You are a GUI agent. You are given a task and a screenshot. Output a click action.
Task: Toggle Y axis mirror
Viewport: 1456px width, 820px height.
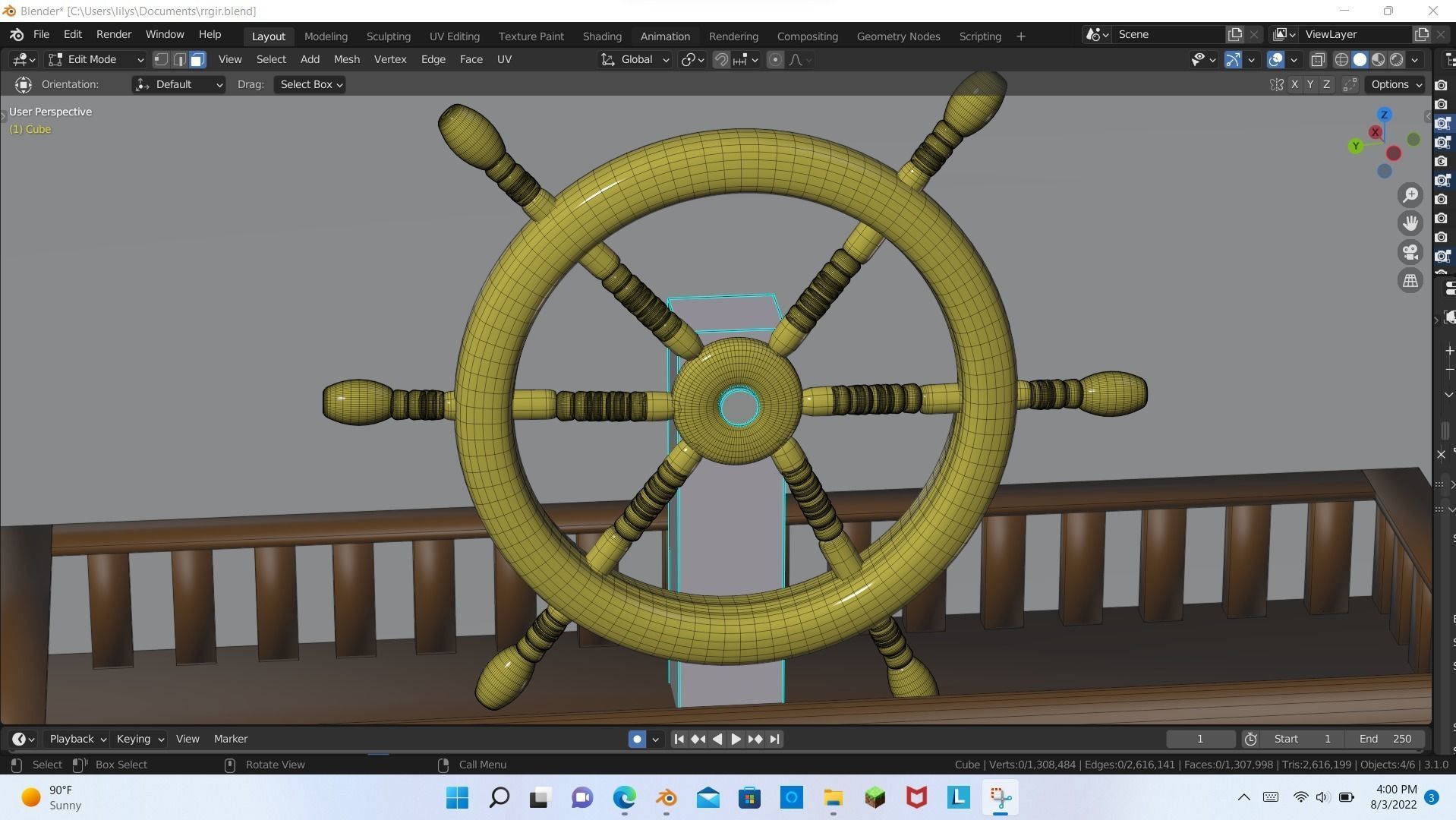click(1310, 84)
